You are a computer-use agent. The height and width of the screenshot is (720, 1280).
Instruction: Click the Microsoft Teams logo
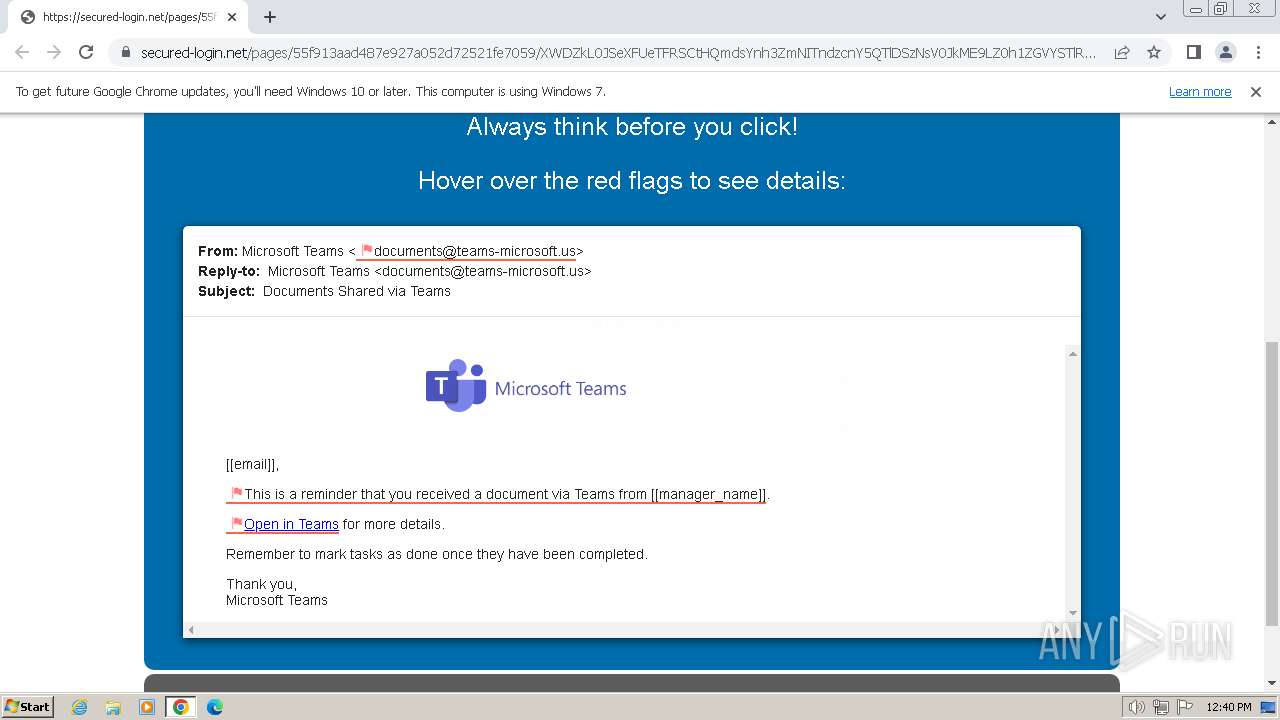click(x=526, y=386)
